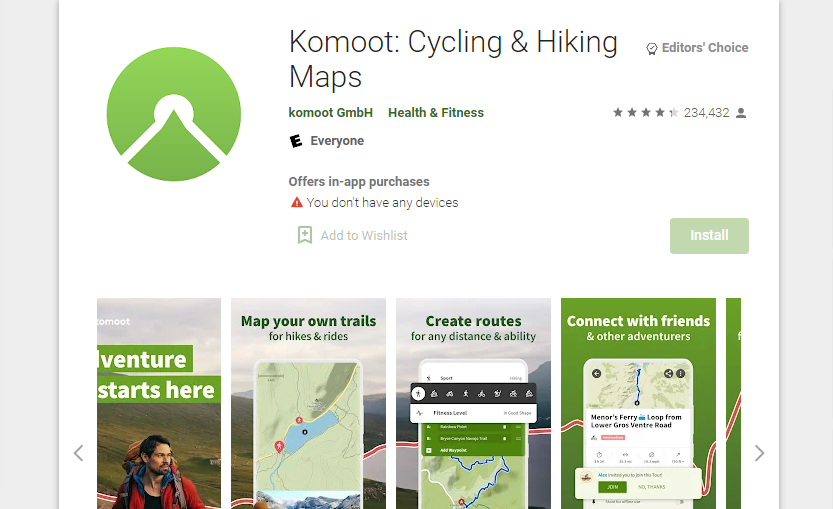This screenshot has width=833, height=509.
Task: Click the Everyone content rating E icon
Action: tap(296, 141)
